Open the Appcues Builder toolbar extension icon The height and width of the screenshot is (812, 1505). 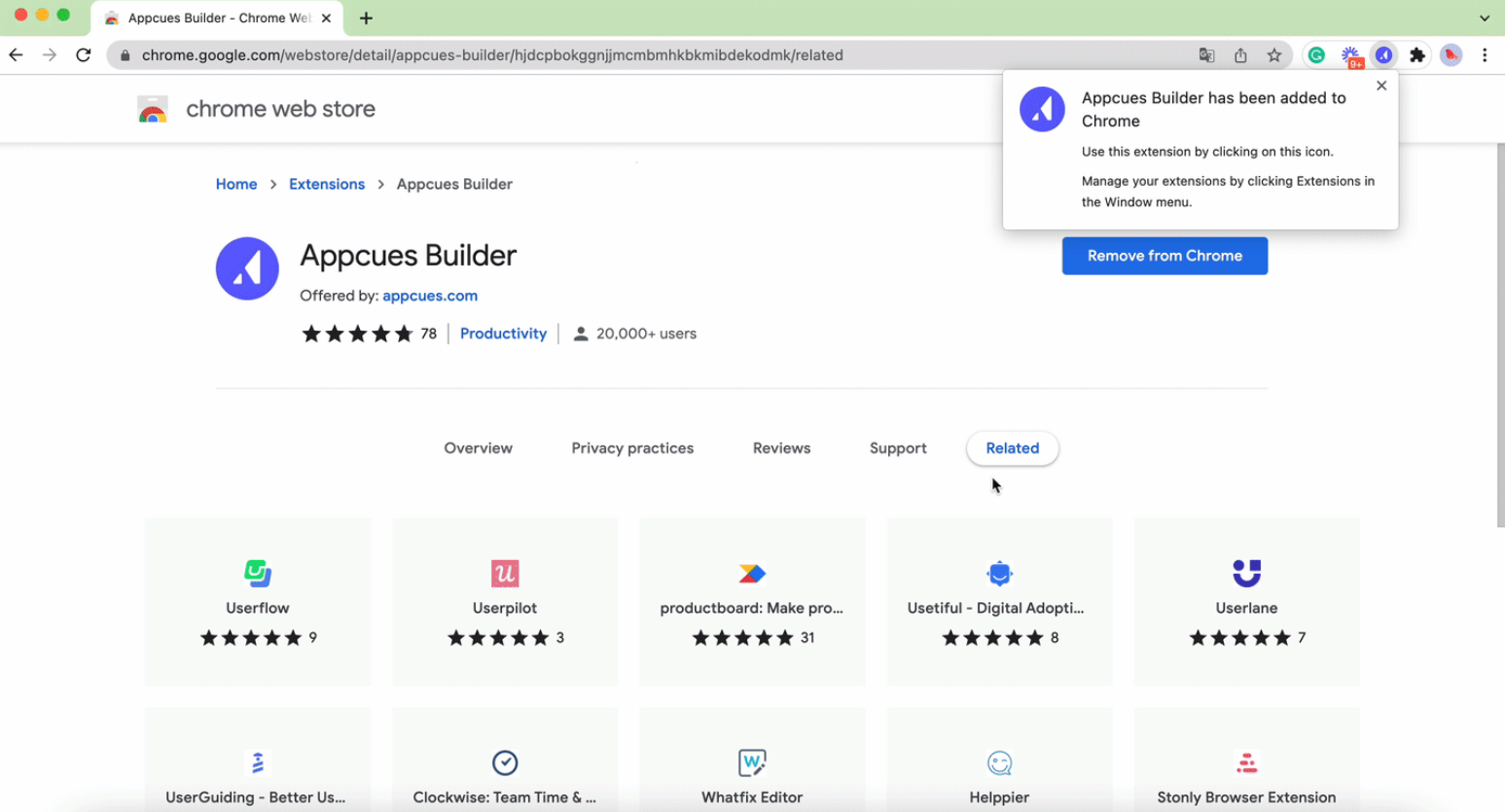(1383, 55)
